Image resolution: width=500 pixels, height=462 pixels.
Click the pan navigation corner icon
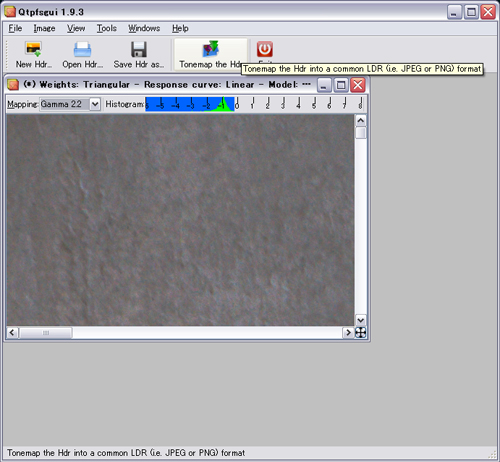(x=361, y=333)
